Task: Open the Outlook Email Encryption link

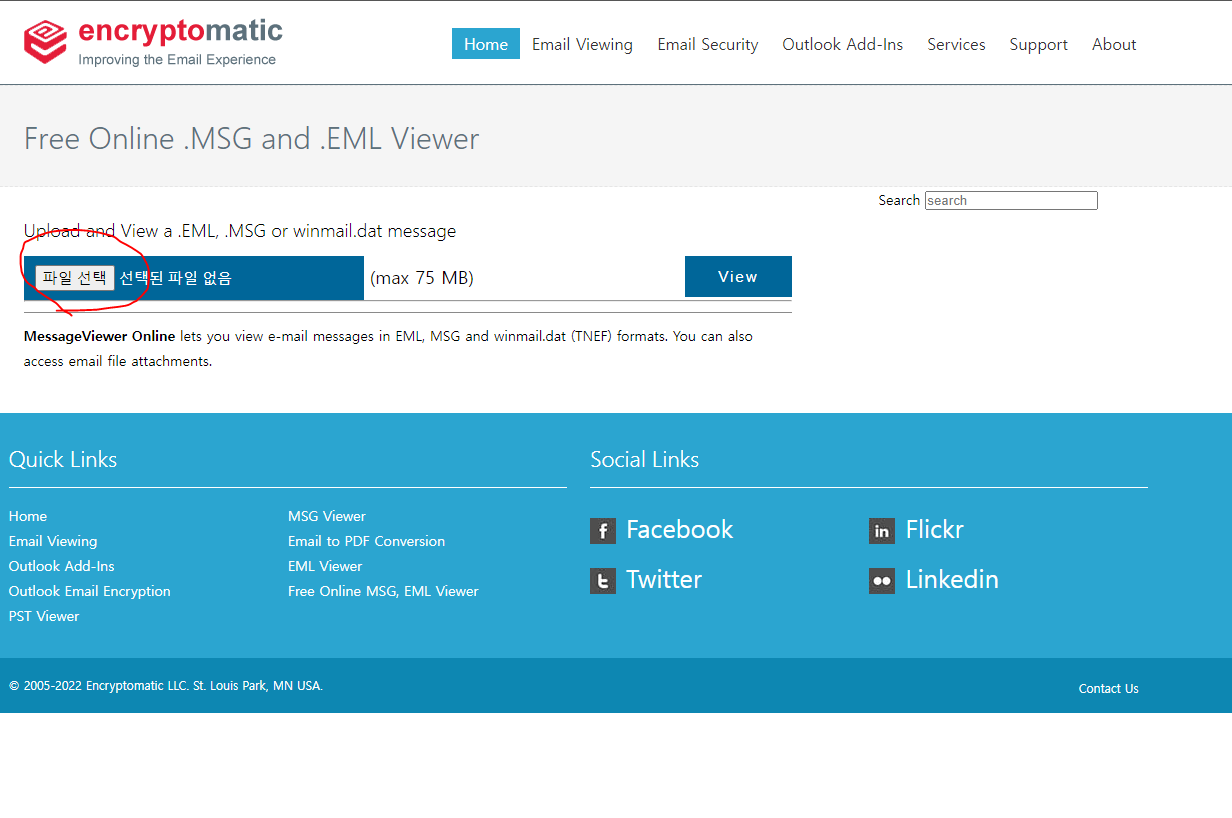Action: 90,591
